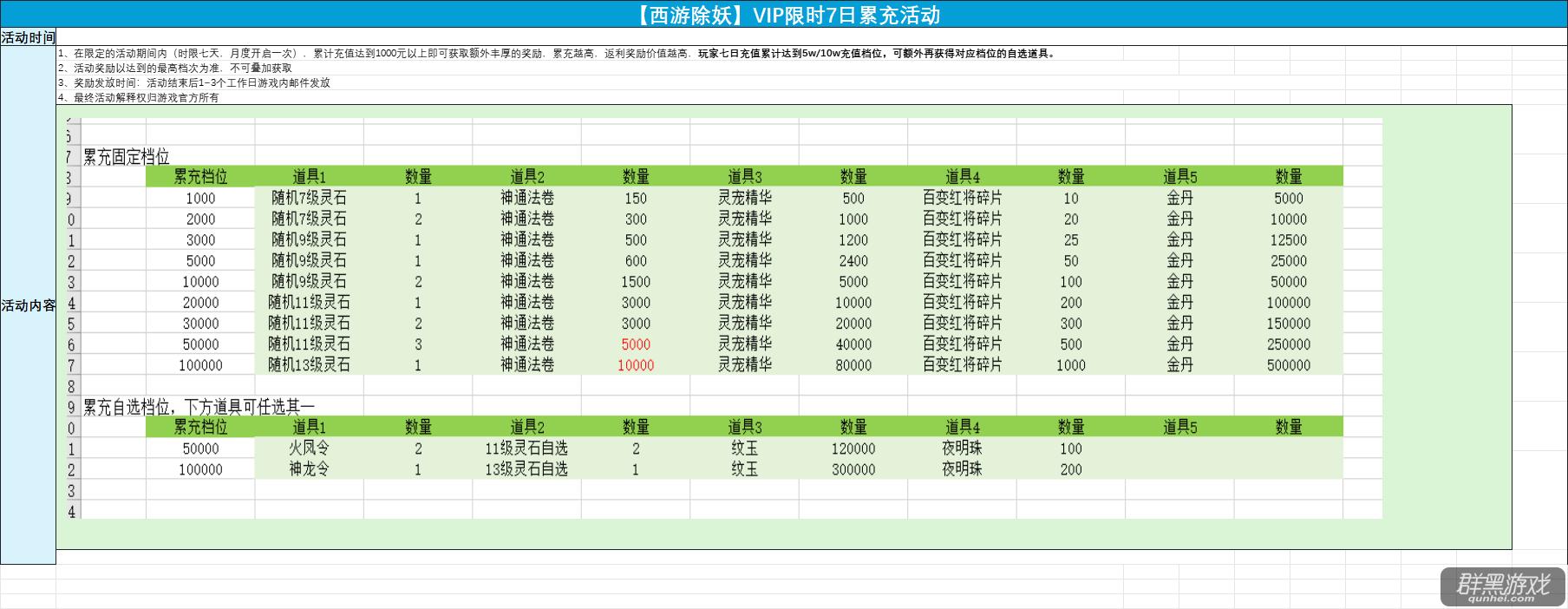Image resolution: width=1568 pixels, height=609 pixels.
Task: Select the "活动内容" label cell
Action: [28, 305]
